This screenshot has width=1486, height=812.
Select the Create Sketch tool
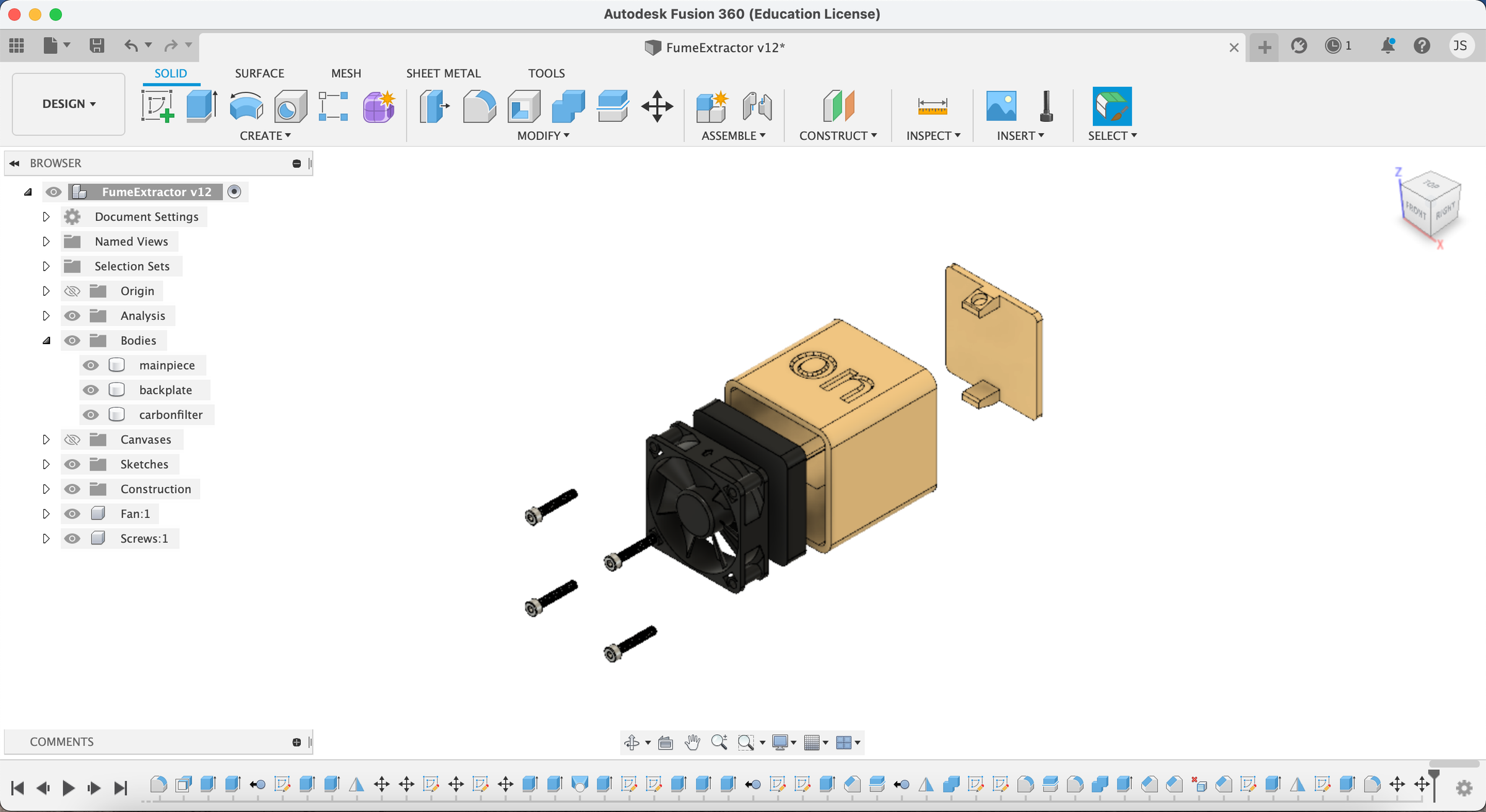[x=158, y=106]
